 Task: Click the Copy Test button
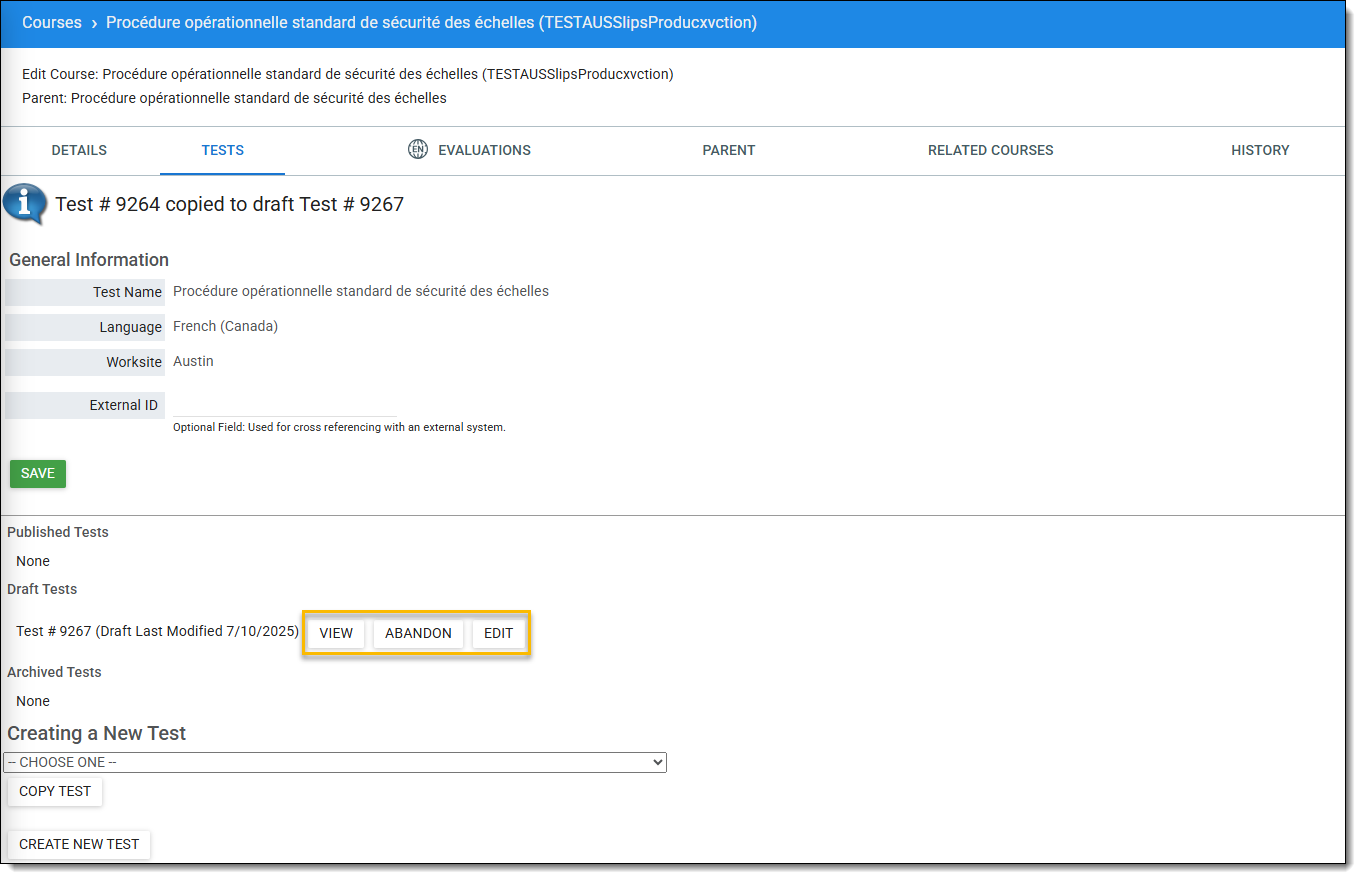click(x=55, y=791)
